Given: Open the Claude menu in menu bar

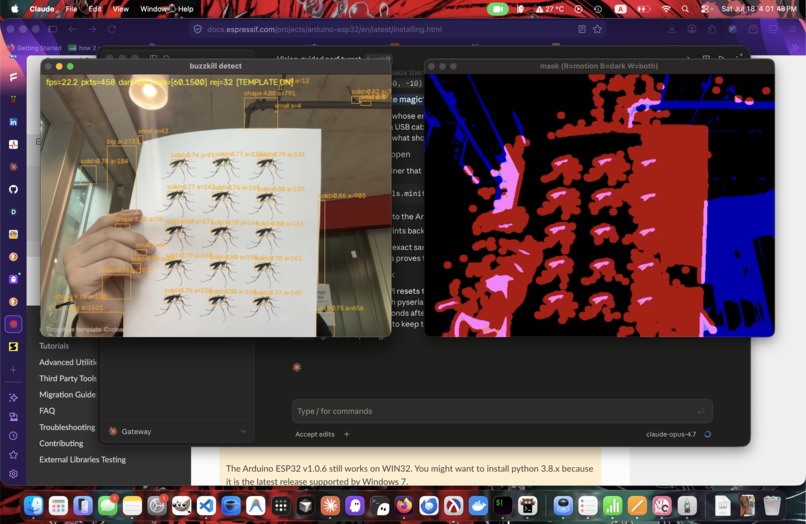Looking at the screenshot, I should [x=42, y=9].
